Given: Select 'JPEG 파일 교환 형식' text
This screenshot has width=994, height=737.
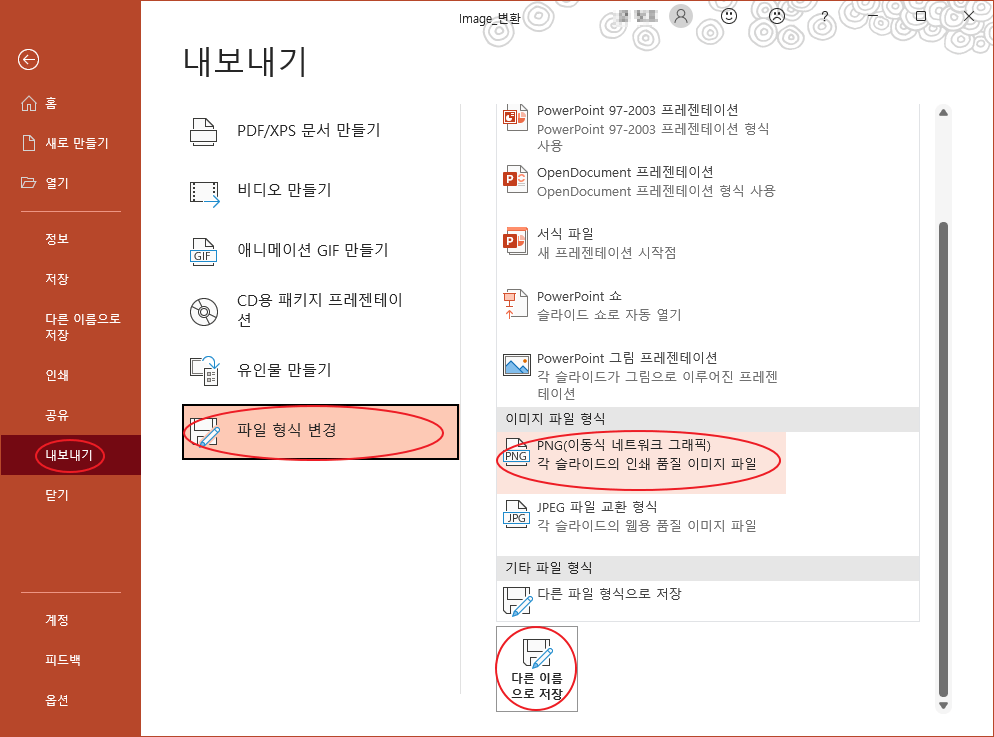Looking at the screenshot, I should tap(597, 507).
